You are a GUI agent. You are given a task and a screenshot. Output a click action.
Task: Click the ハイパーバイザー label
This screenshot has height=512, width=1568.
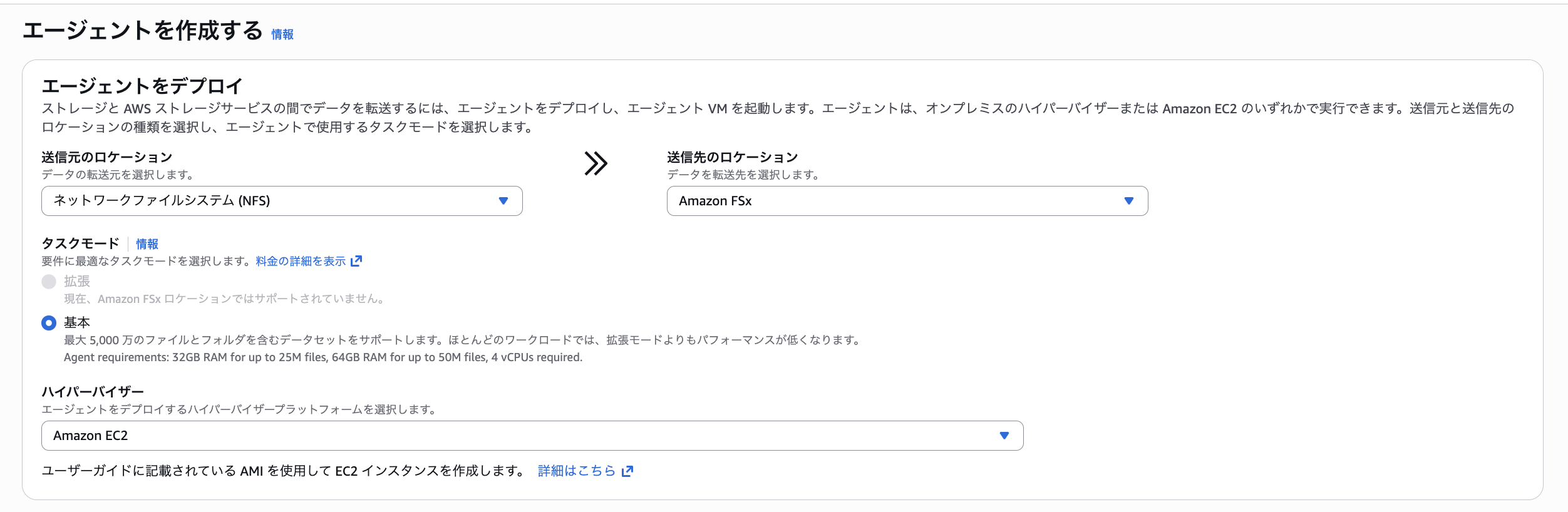[93, 392]
